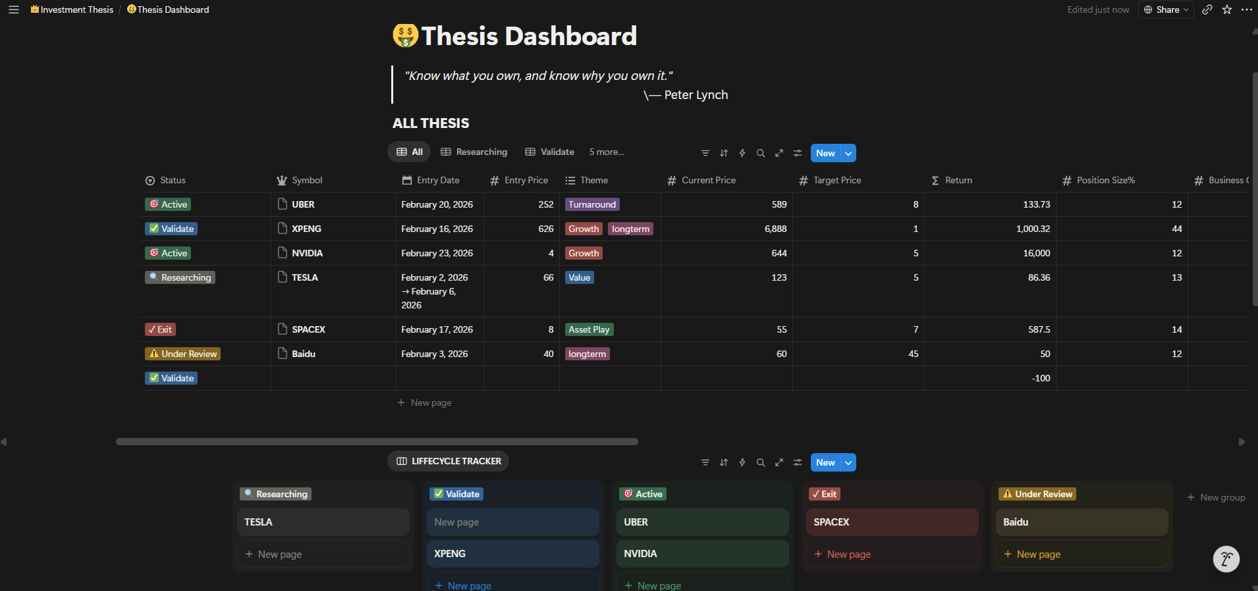Click Thesis Dashboard breadcrumb
Image resolution: width=1258 pixels, height=591 pixels.
[x=168, y=10]
